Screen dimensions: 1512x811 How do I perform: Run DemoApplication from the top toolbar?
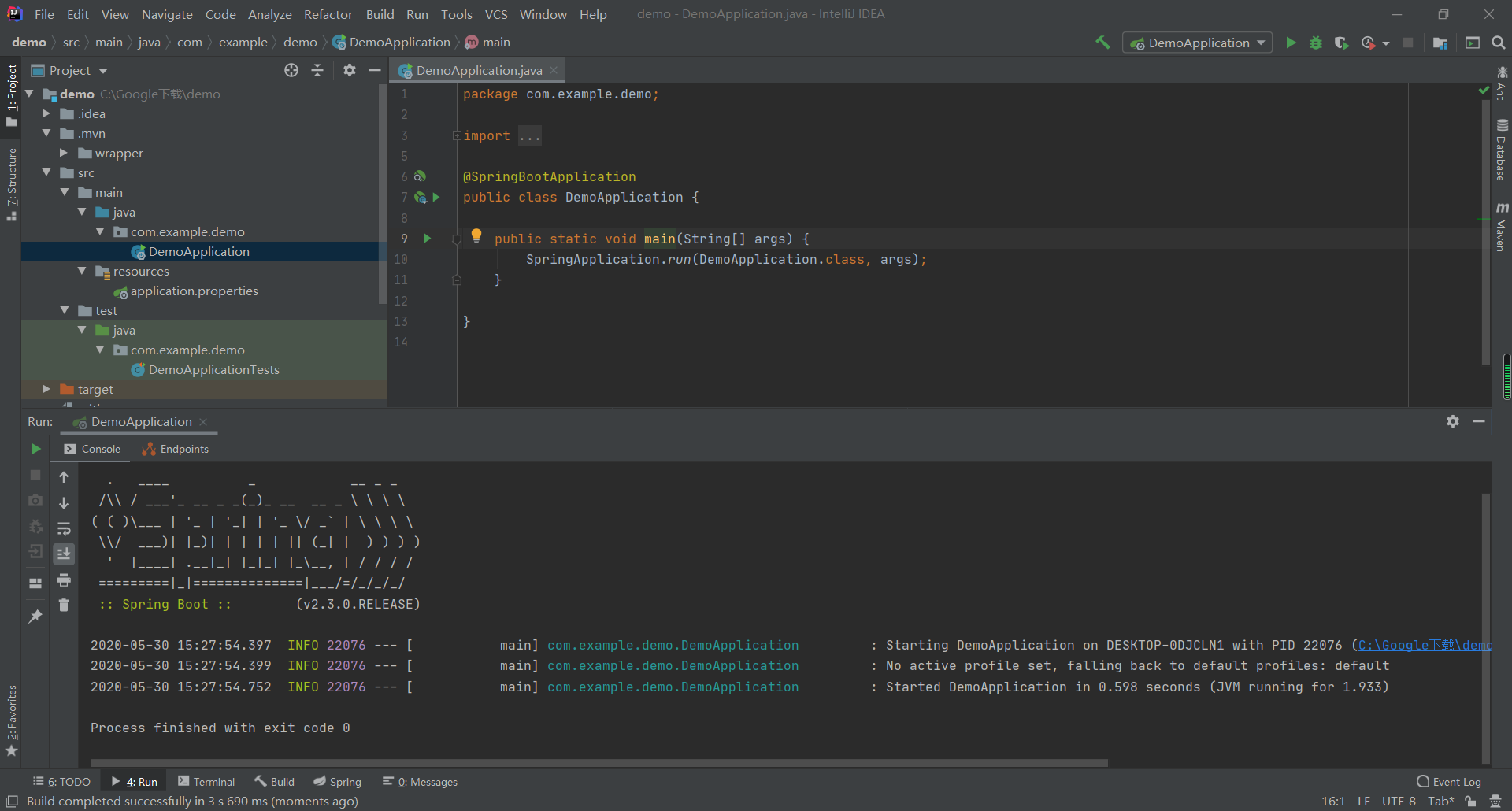[1291, 43]
